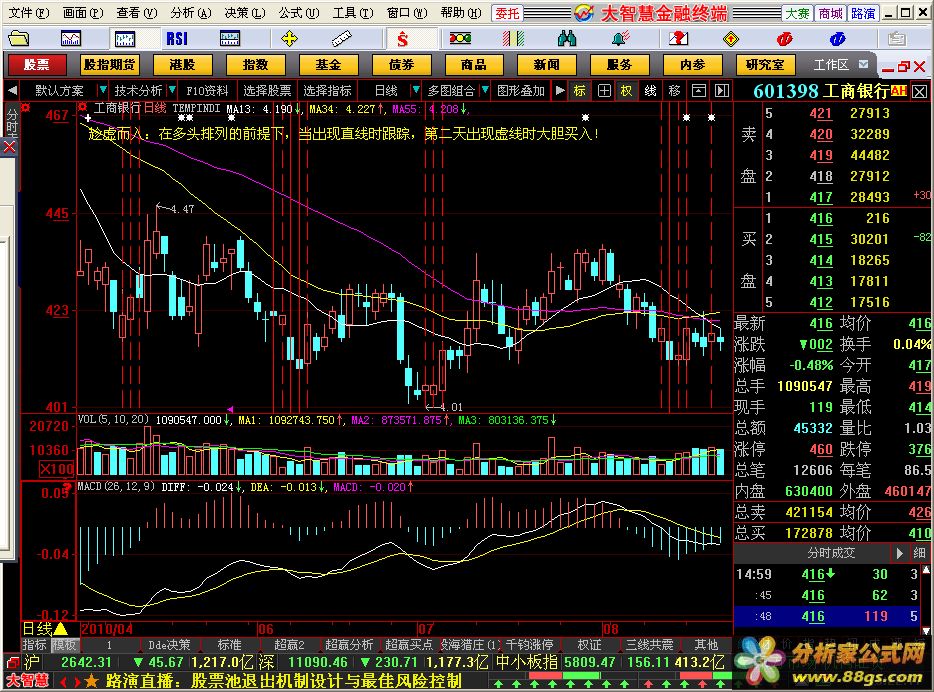934x692 pixels.
Task: Expand the 多图组合 dropdown arrow
Action: (x=485, y=91)
